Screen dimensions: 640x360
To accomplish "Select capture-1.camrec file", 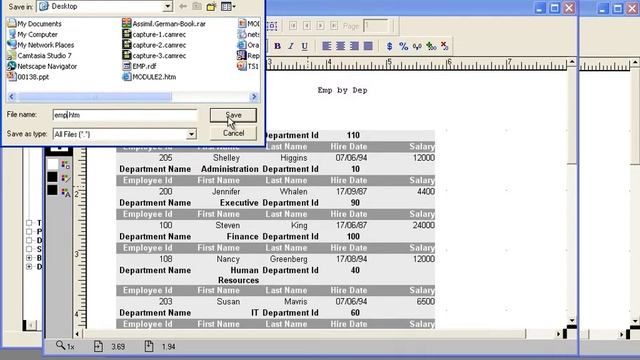I will click(154, 34).
